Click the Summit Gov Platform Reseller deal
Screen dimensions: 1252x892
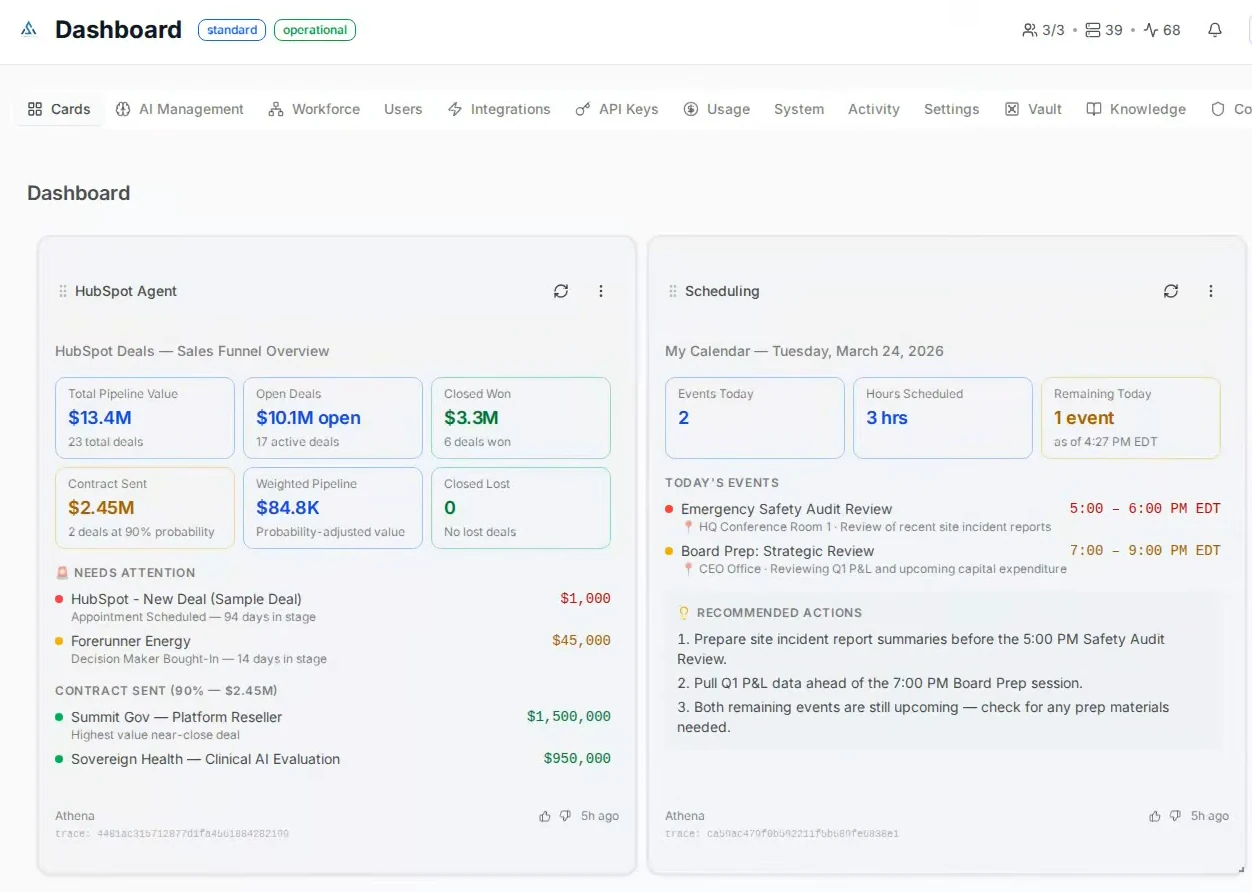tap(176, 717)
